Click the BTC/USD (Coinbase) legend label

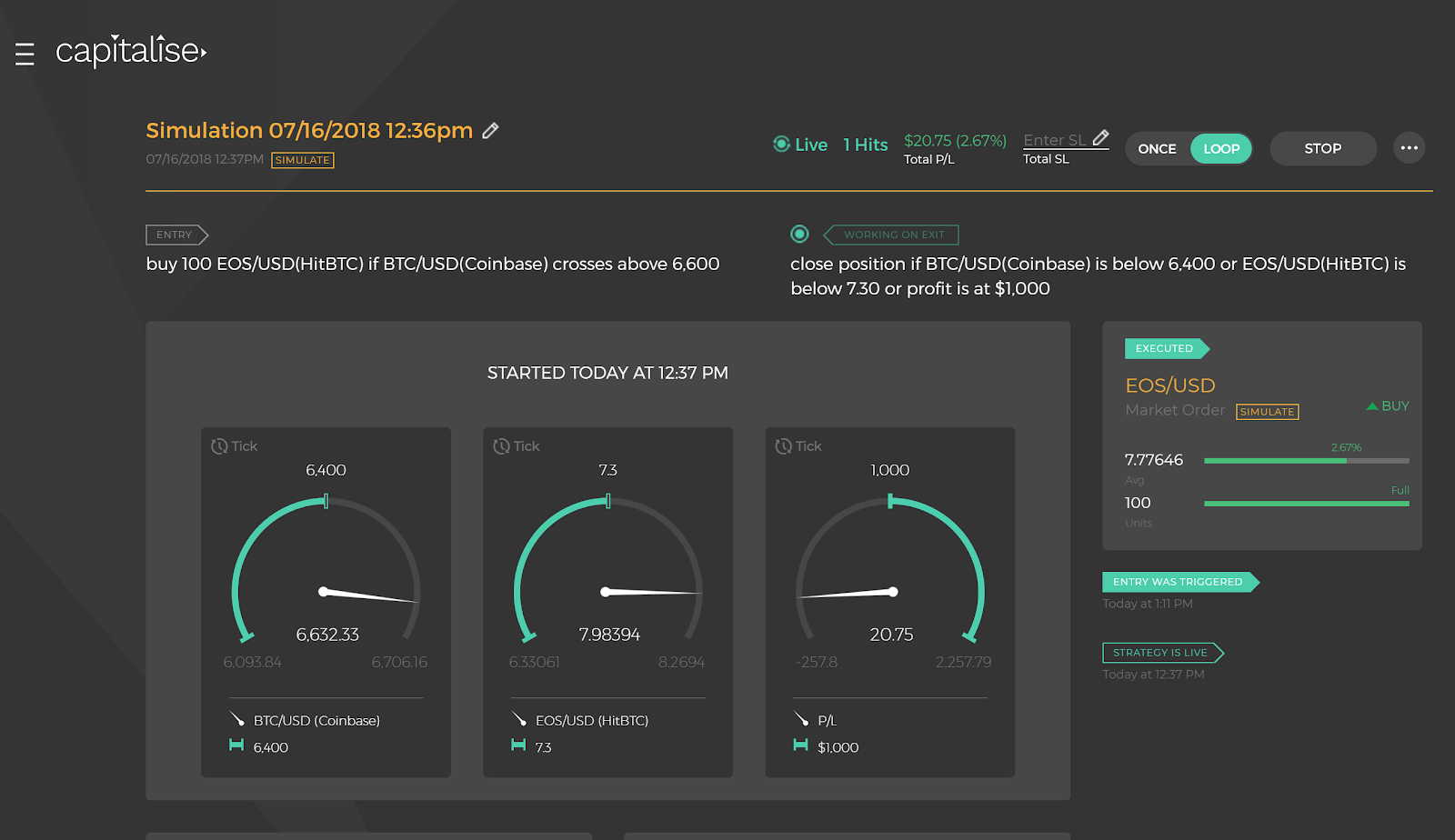316,721
